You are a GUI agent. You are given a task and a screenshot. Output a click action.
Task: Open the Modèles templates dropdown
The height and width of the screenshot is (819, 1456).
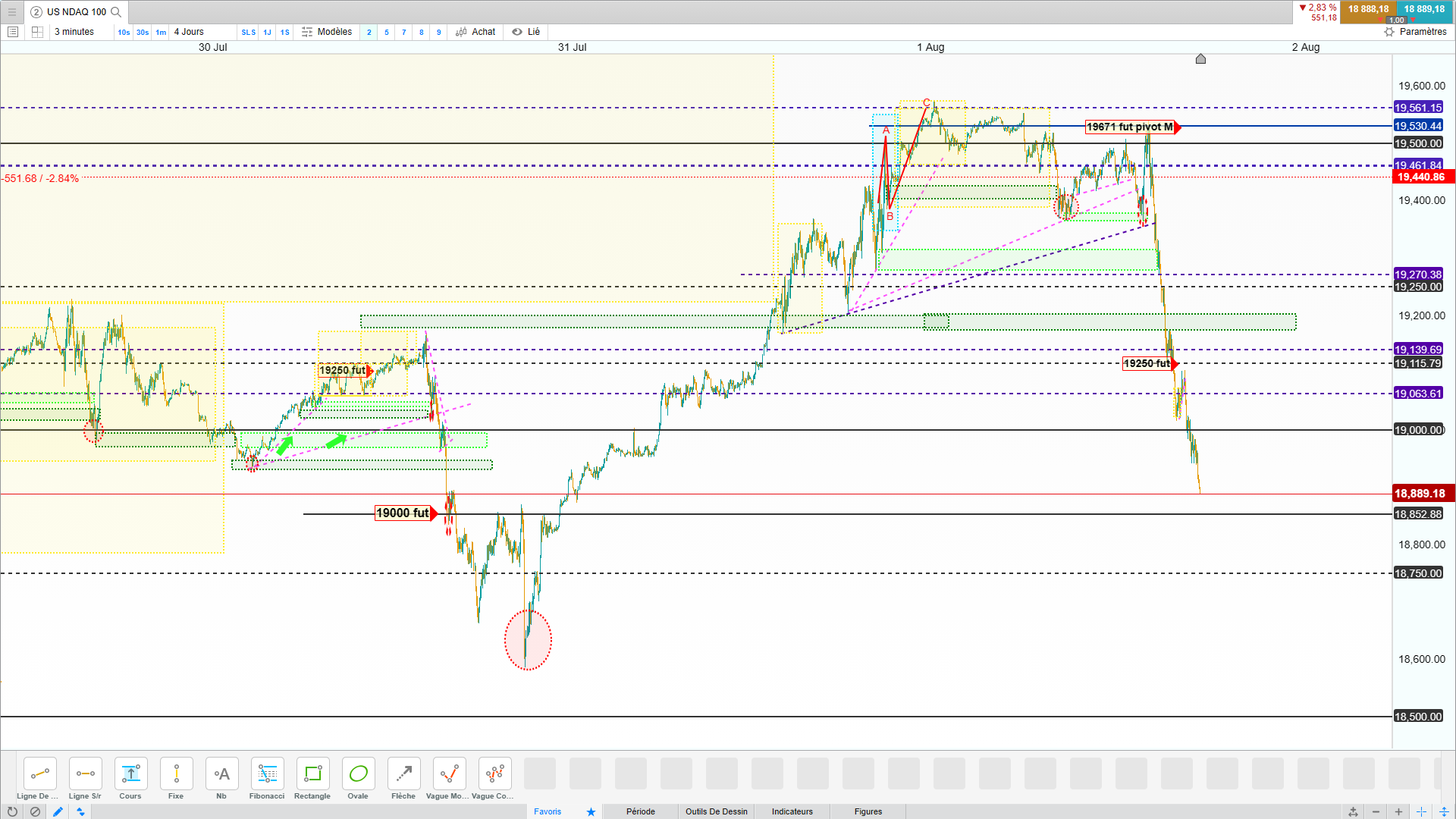point(327,32)
